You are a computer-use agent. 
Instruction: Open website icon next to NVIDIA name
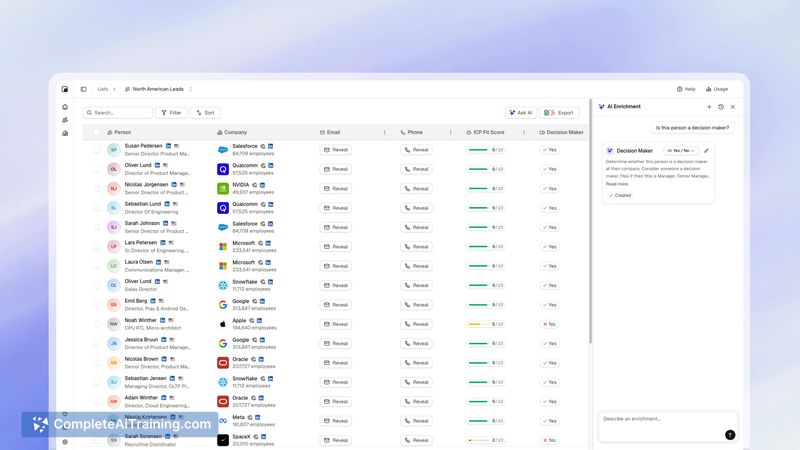255,185
